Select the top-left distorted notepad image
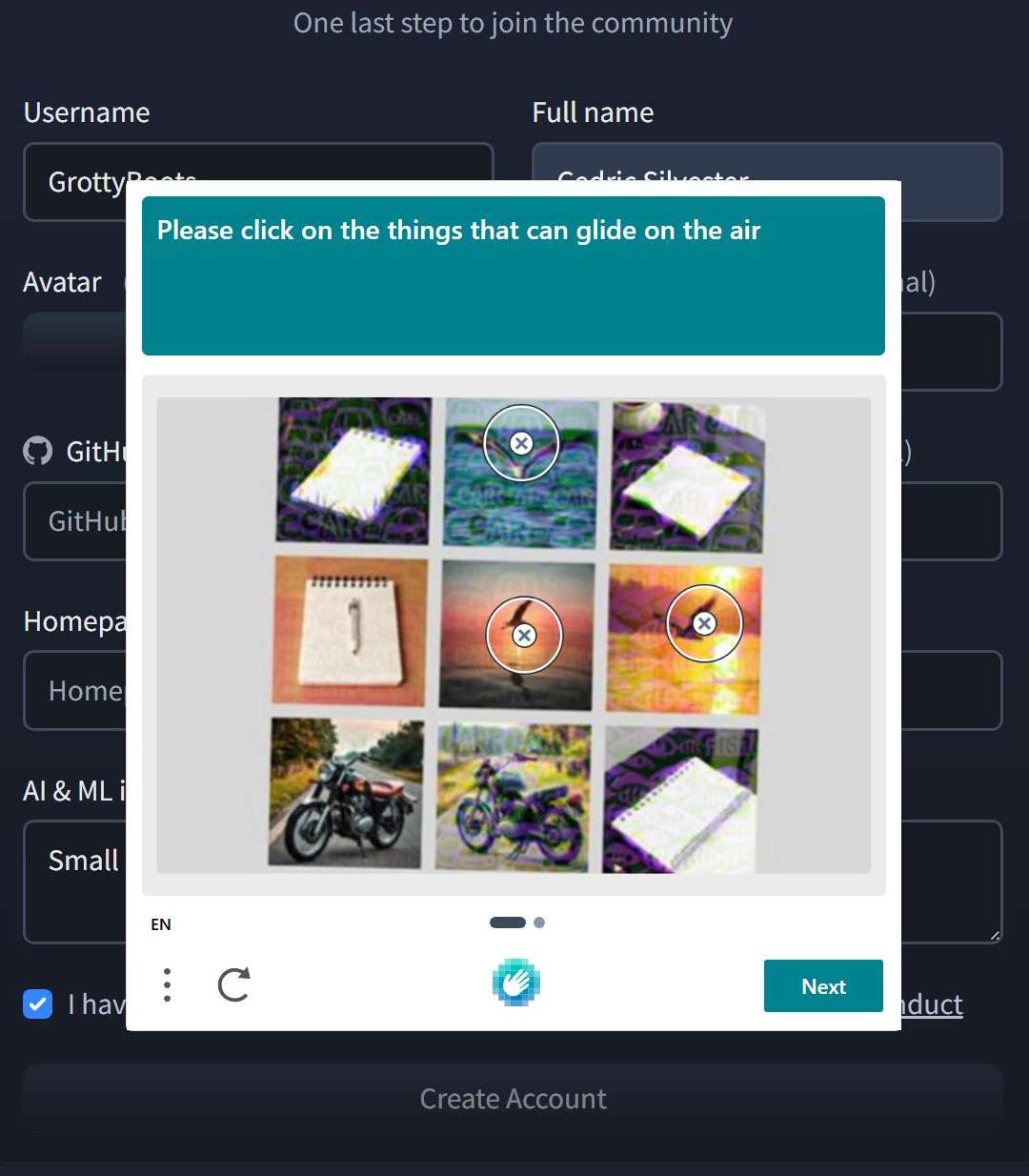This screenshot has width=1029, height=1176. [x=353, y=471]
